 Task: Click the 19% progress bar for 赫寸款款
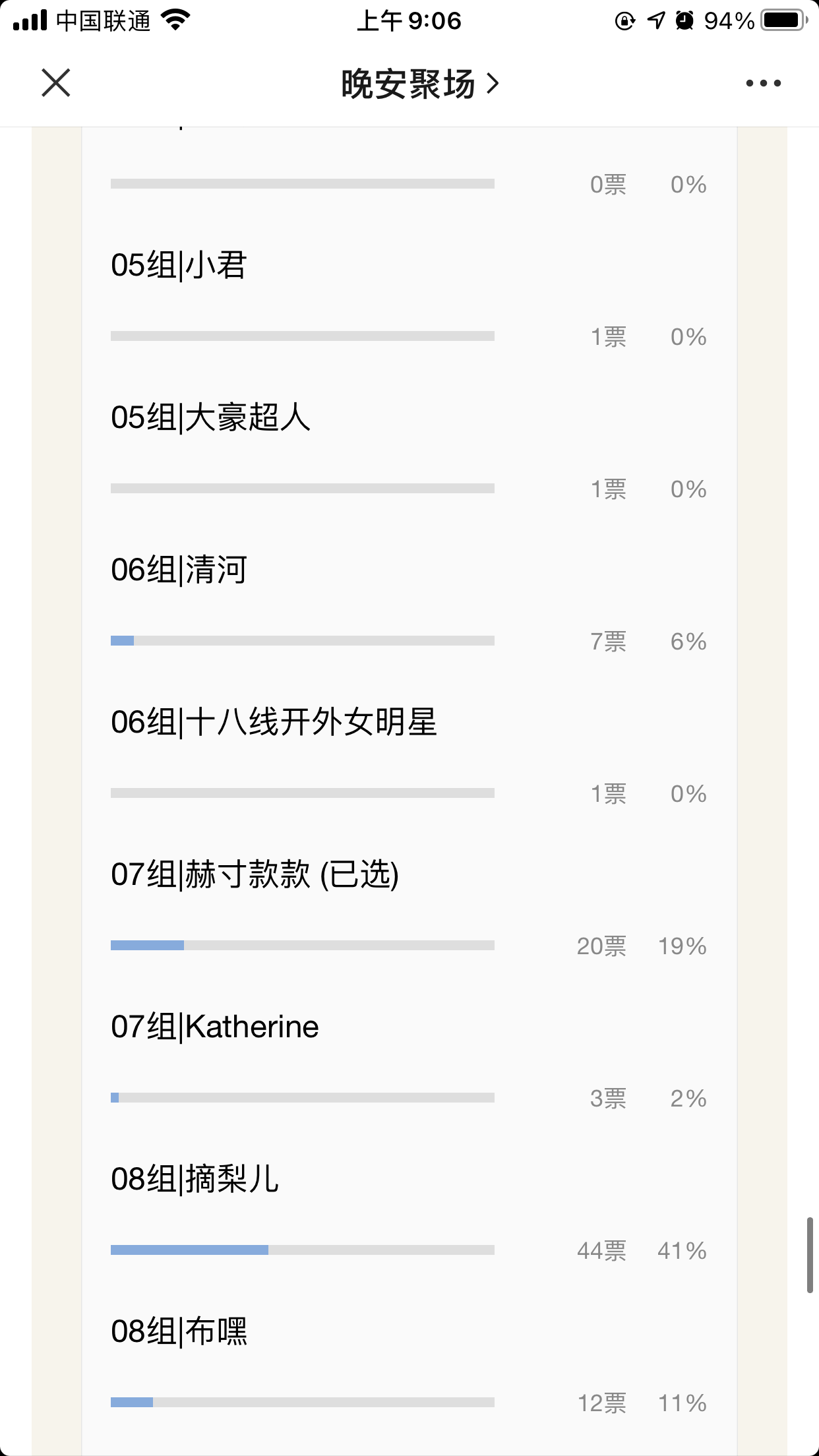pos(303,945)
